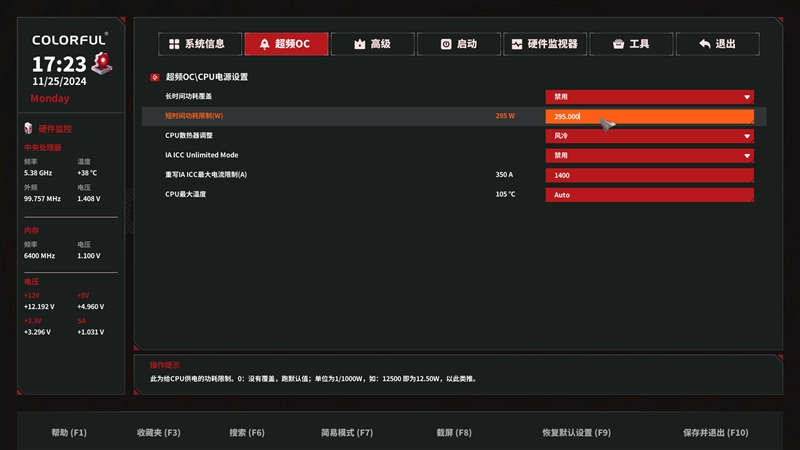800x450 pixels.
Task: Click the 帮助 (F1) button
Action: 69,432
